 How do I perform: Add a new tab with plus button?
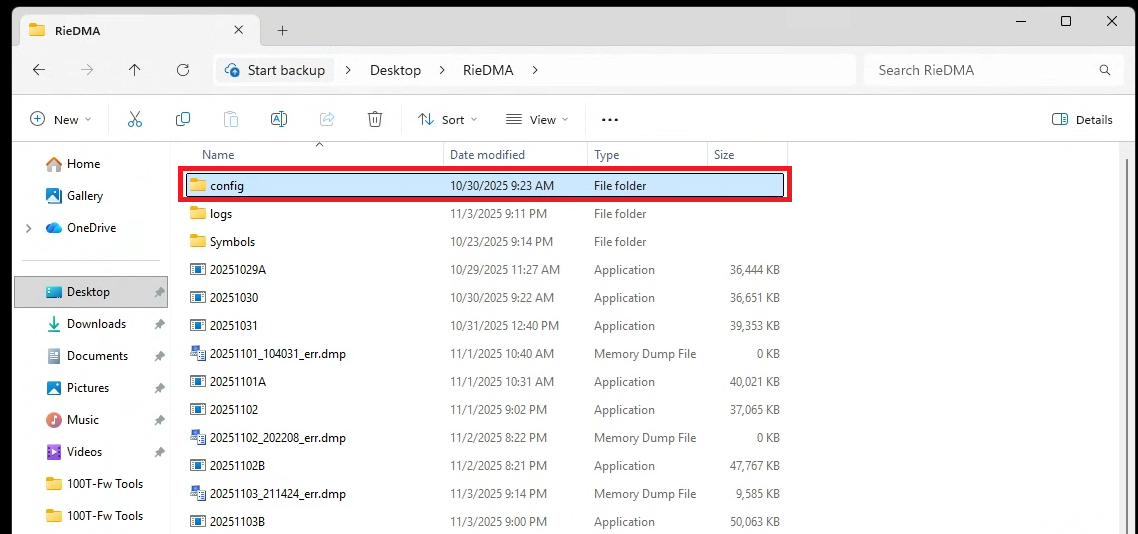[282, 30]
